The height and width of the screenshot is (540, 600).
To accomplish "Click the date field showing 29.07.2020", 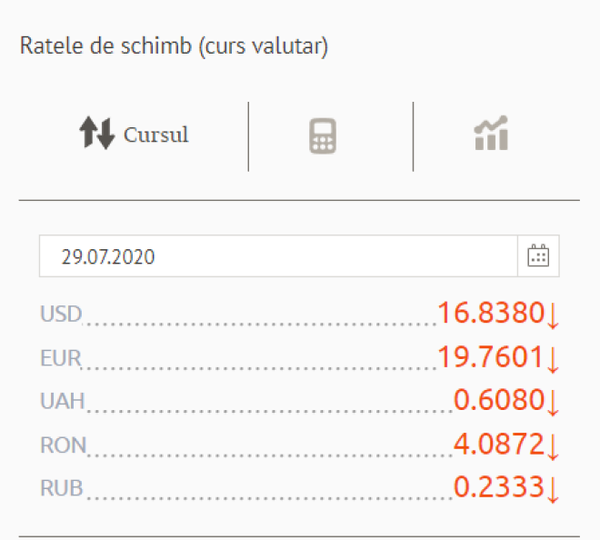I will point(278,256).
